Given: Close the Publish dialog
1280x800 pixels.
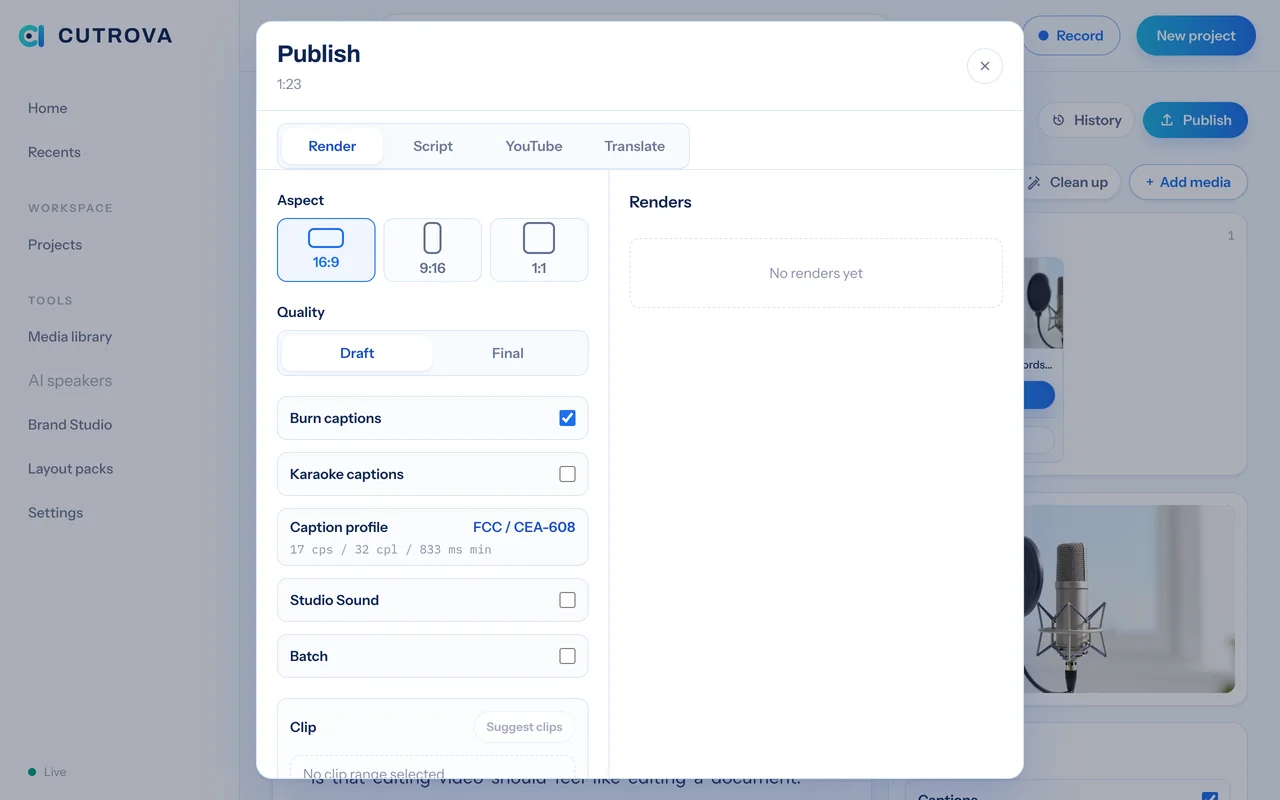Looking at the screenshot, I should (985, 66).
